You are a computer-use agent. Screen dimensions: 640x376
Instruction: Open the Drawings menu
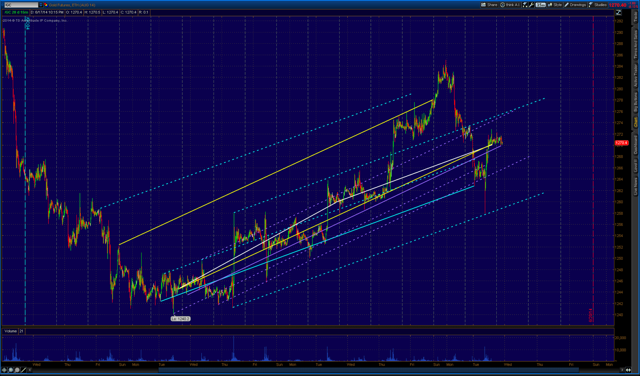(x=575, y=5)
